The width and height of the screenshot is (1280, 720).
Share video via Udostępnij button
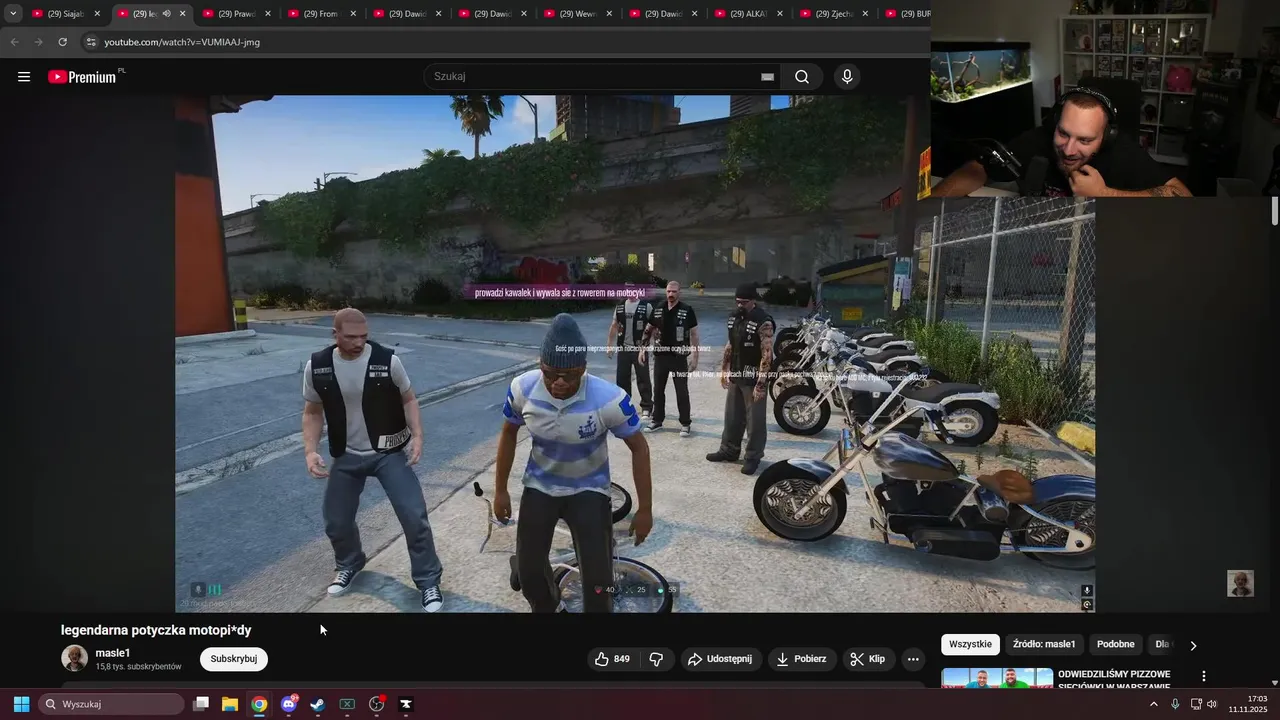click(x=721, y=659)
